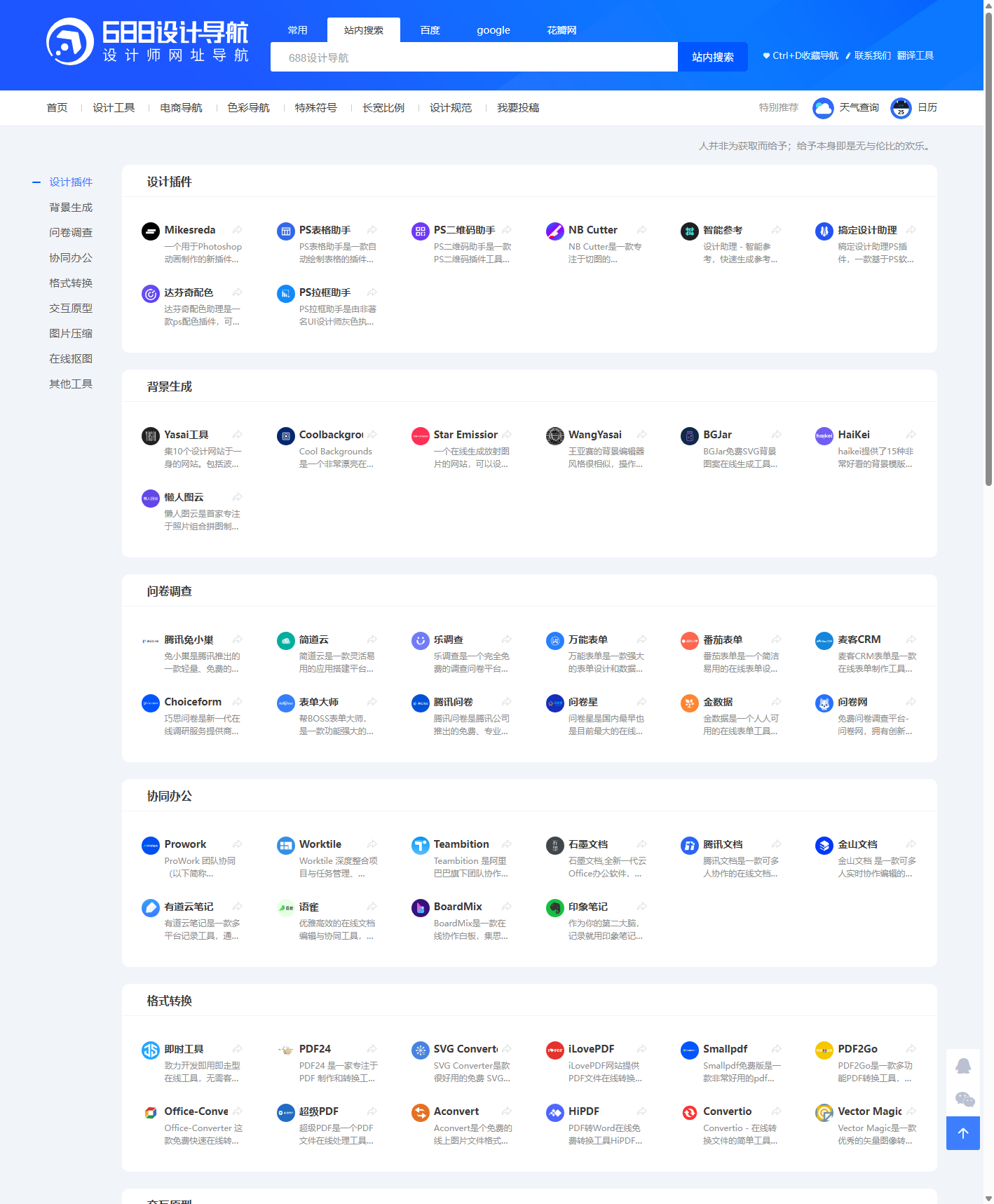
Task: Open the Teambition app icon
Action: click(420, 845)
